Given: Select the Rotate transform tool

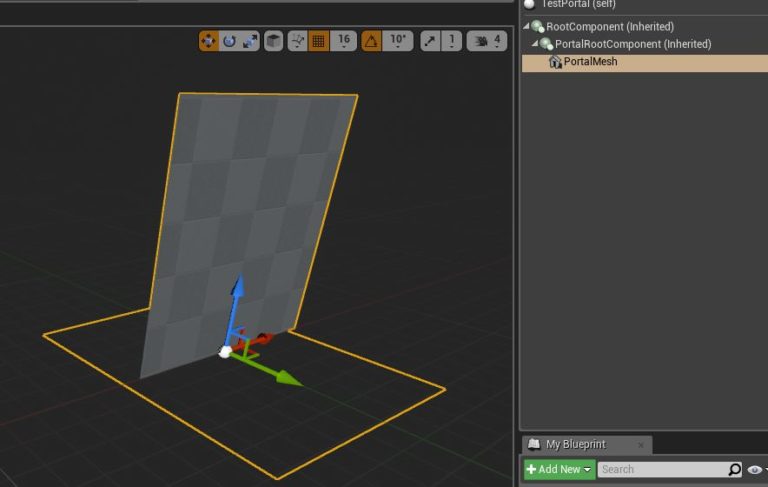Looking at the screenshot, I should click(229, 41).
